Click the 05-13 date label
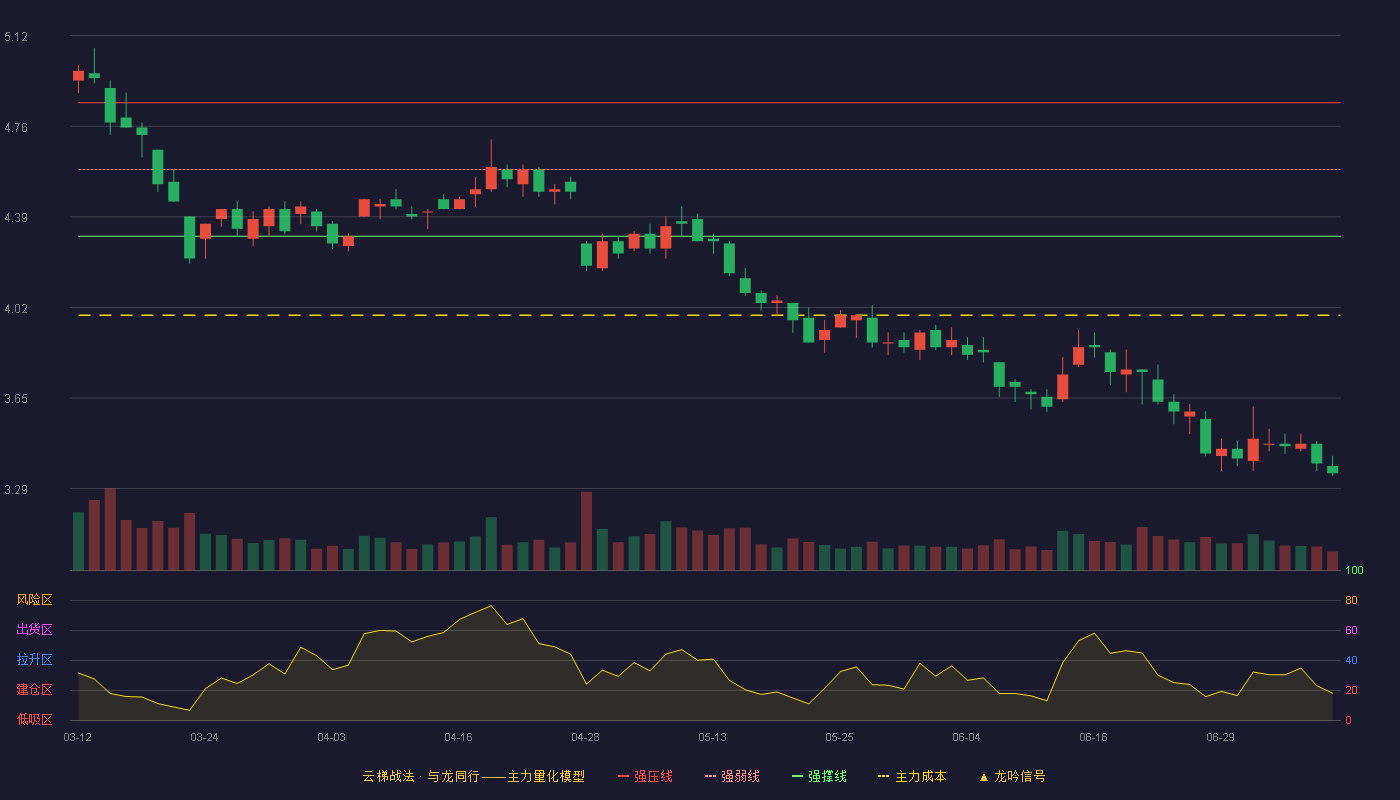 (712, 737)
